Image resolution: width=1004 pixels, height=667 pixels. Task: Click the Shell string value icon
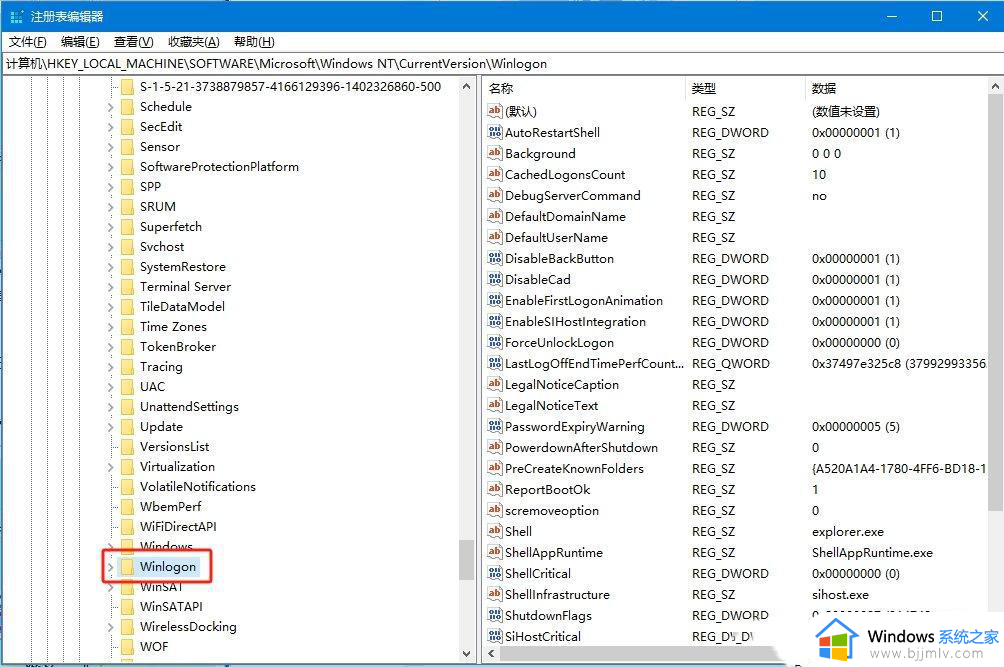tap(494, 531)
